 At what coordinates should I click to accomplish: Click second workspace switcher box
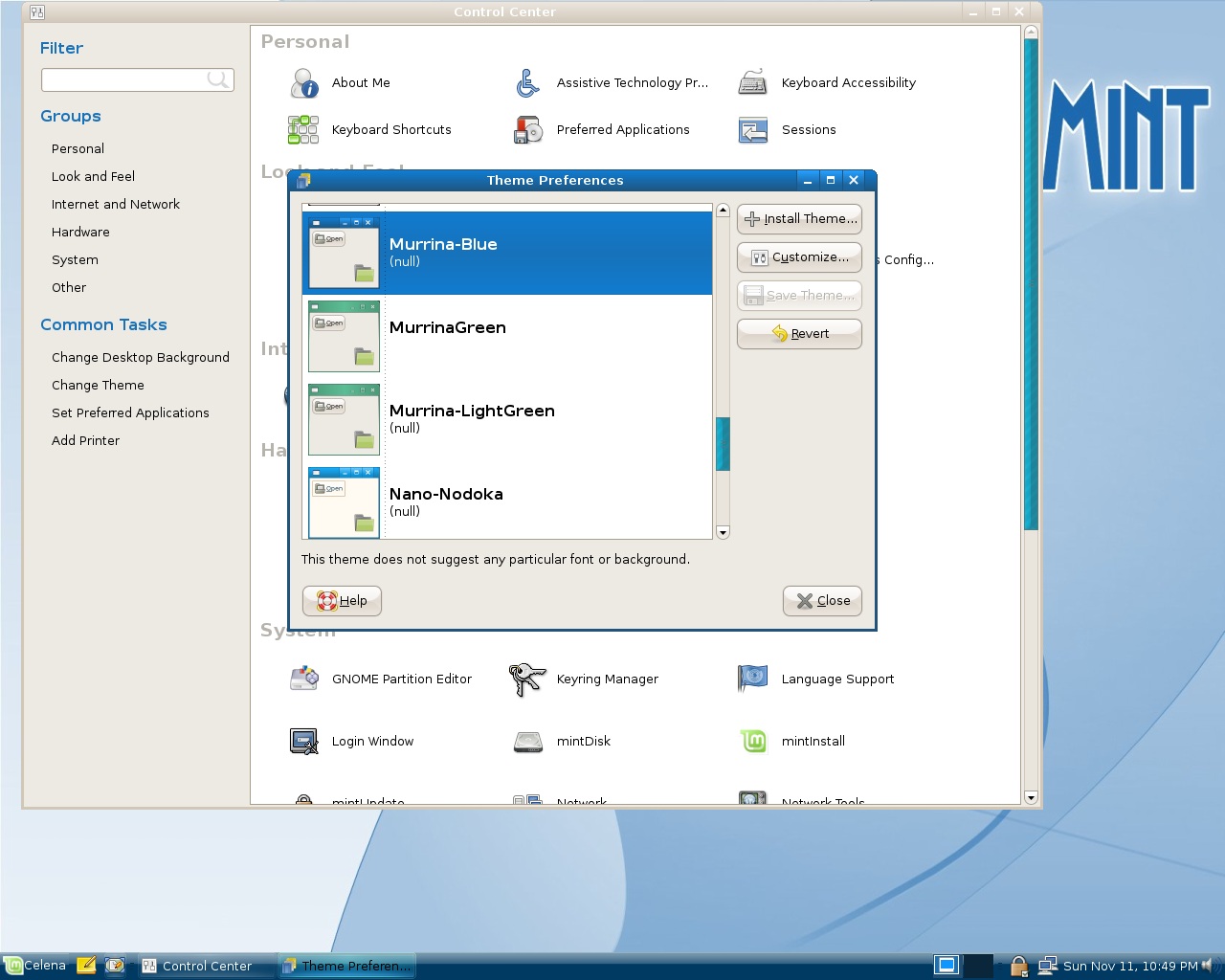click(x=977, y=965)
